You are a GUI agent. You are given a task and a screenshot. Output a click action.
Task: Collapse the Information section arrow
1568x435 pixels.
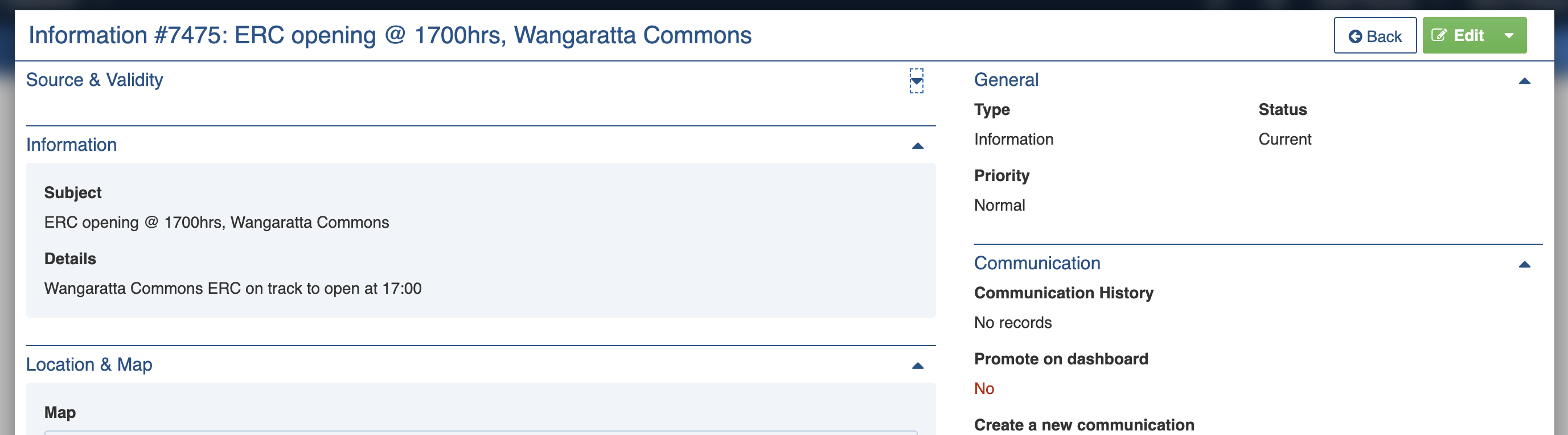(917, 146)
